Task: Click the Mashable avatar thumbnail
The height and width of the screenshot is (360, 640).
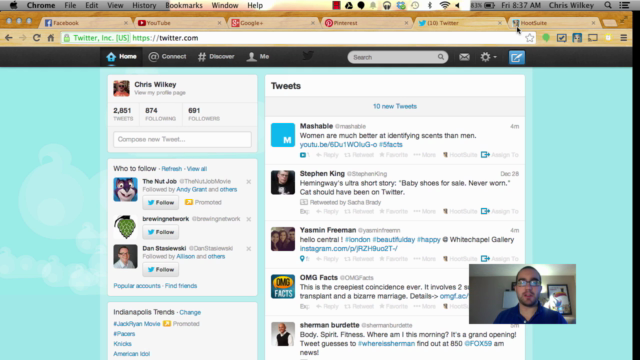Action: [283, 135]
